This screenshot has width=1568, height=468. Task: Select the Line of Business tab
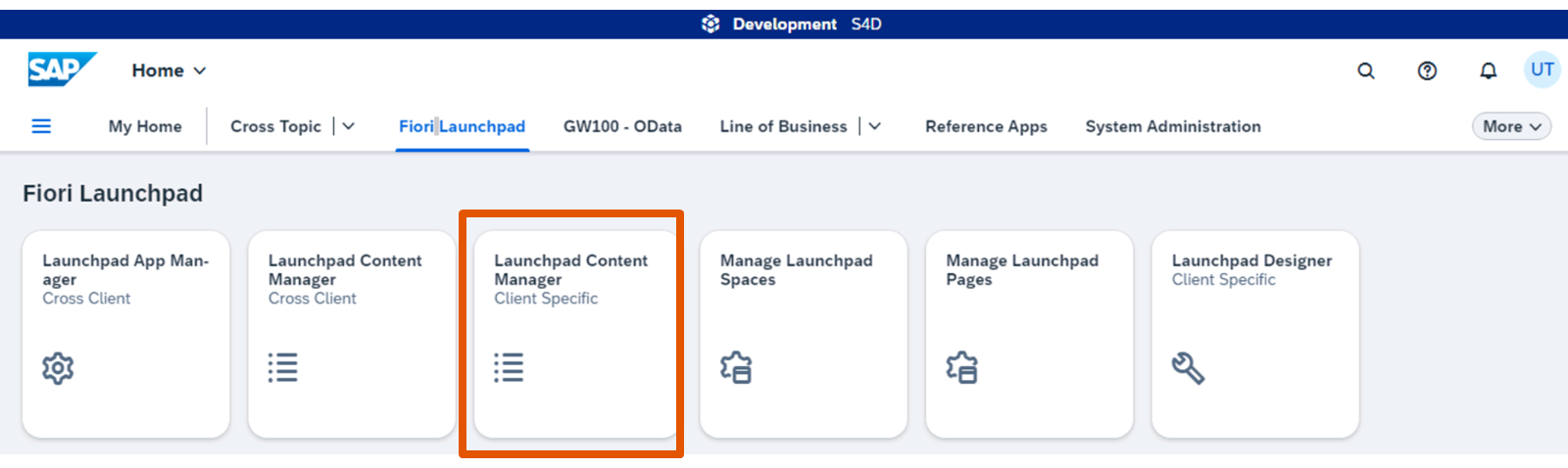(783, 126)
